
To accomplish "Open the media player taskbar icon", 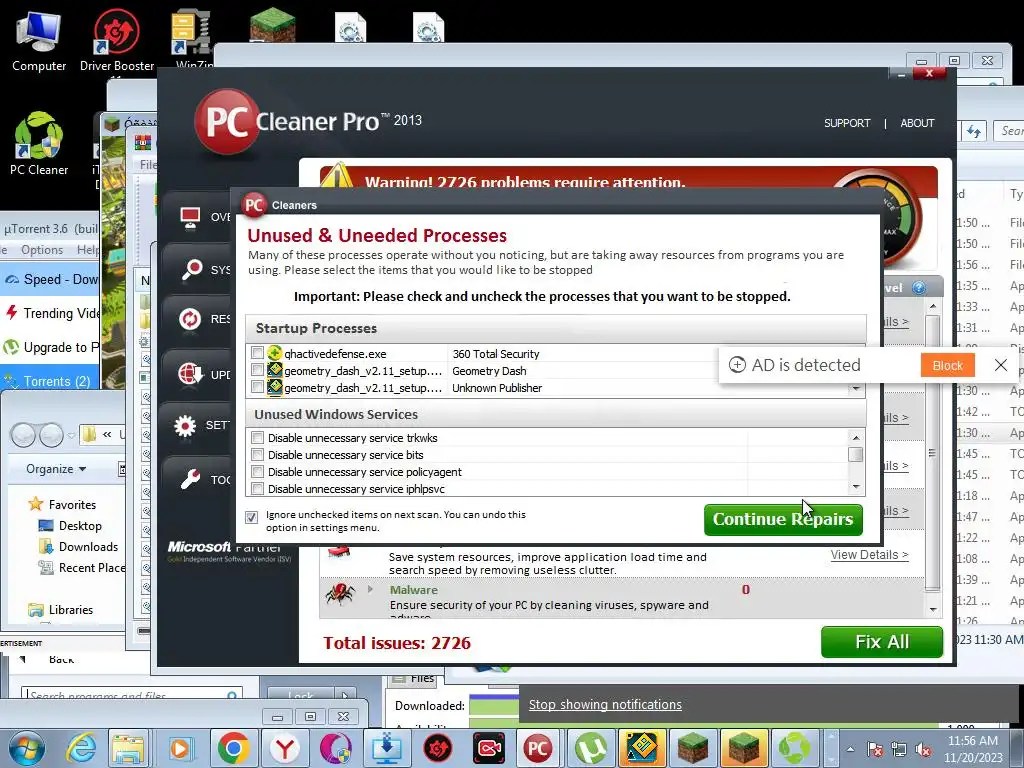I will (181, 748).
